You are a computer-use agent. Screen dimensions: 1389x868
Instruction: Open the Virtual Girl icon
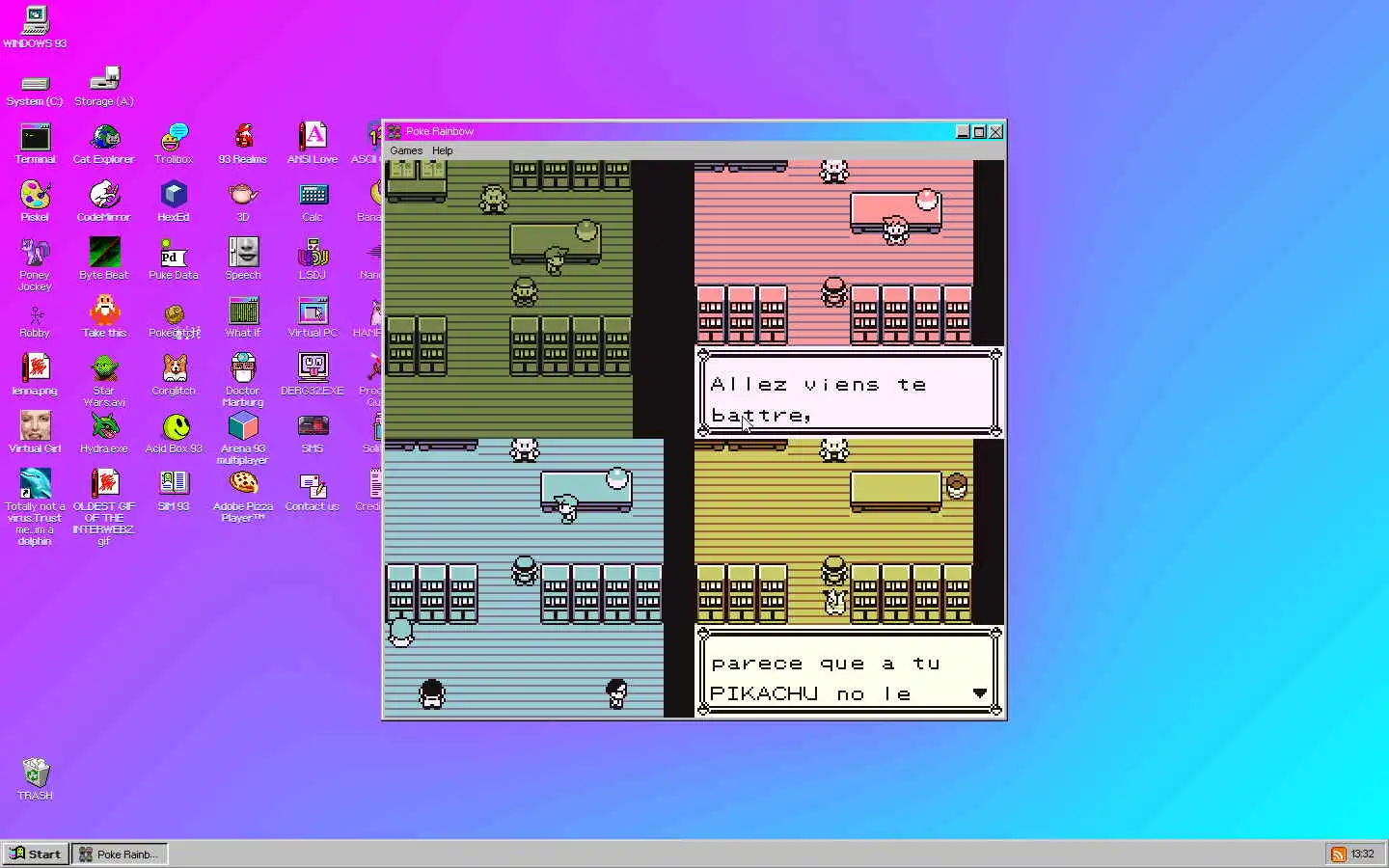[35, 434]
